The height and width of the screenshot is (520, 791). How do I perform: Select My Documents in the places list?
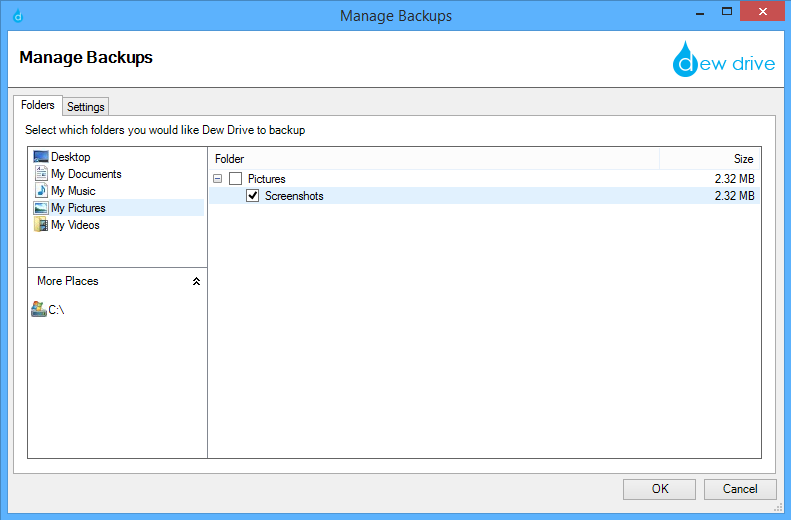coord(86,174)
